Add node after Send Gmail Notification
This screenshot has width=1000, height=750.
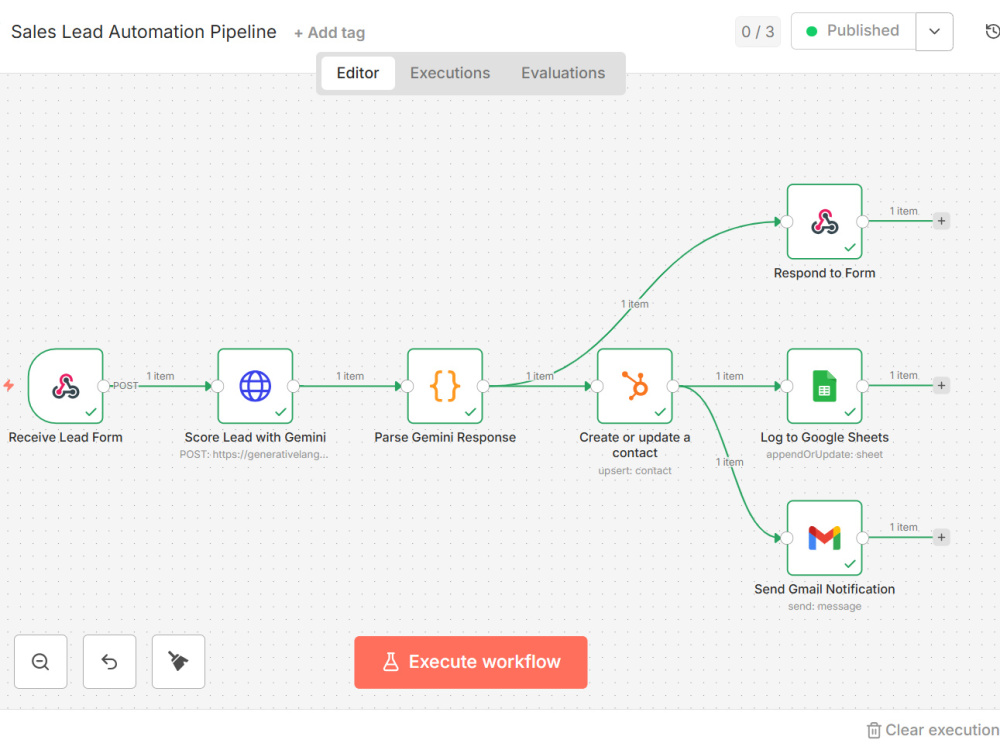941,537
